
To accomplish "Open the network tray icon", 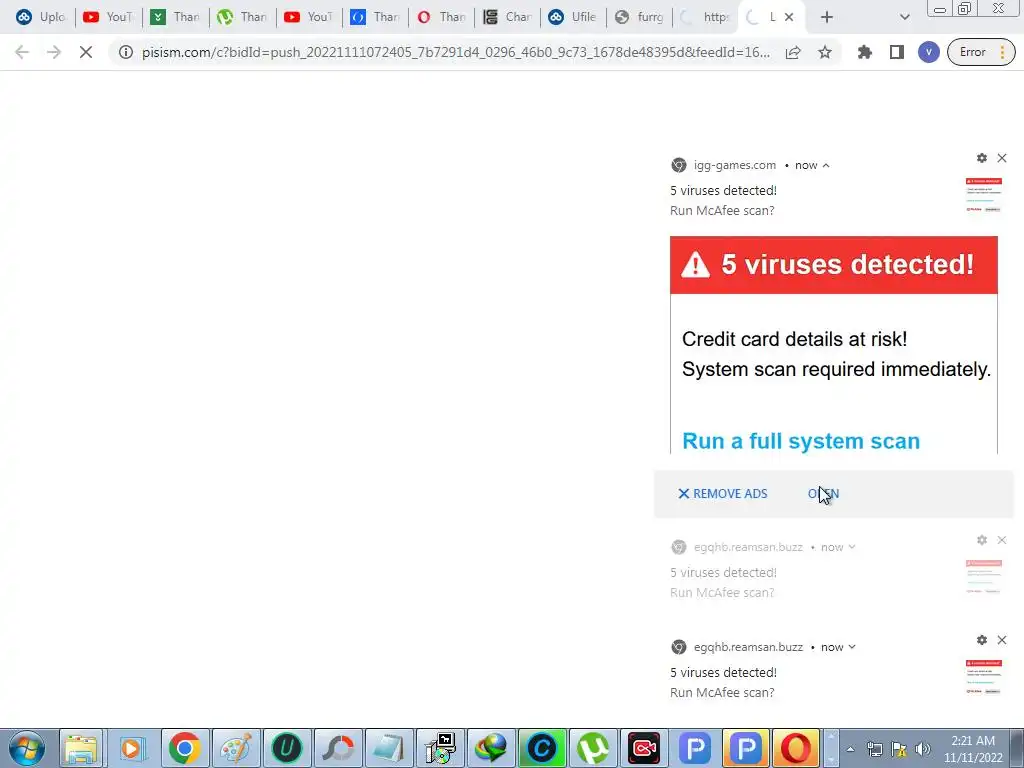I will [874, 749].
